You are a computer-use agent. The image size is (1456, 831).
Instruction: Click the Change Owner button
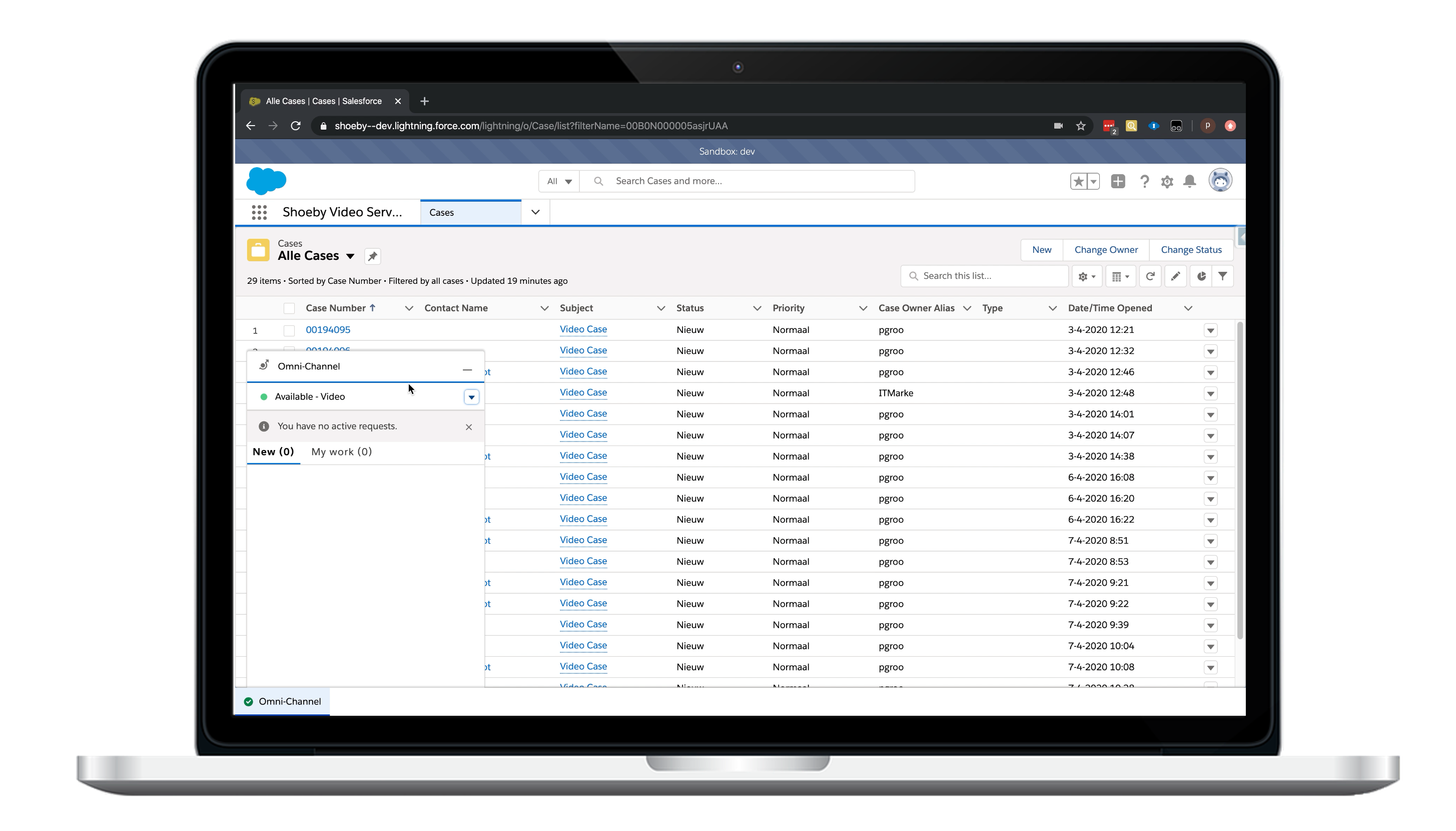click(1106, 250)
